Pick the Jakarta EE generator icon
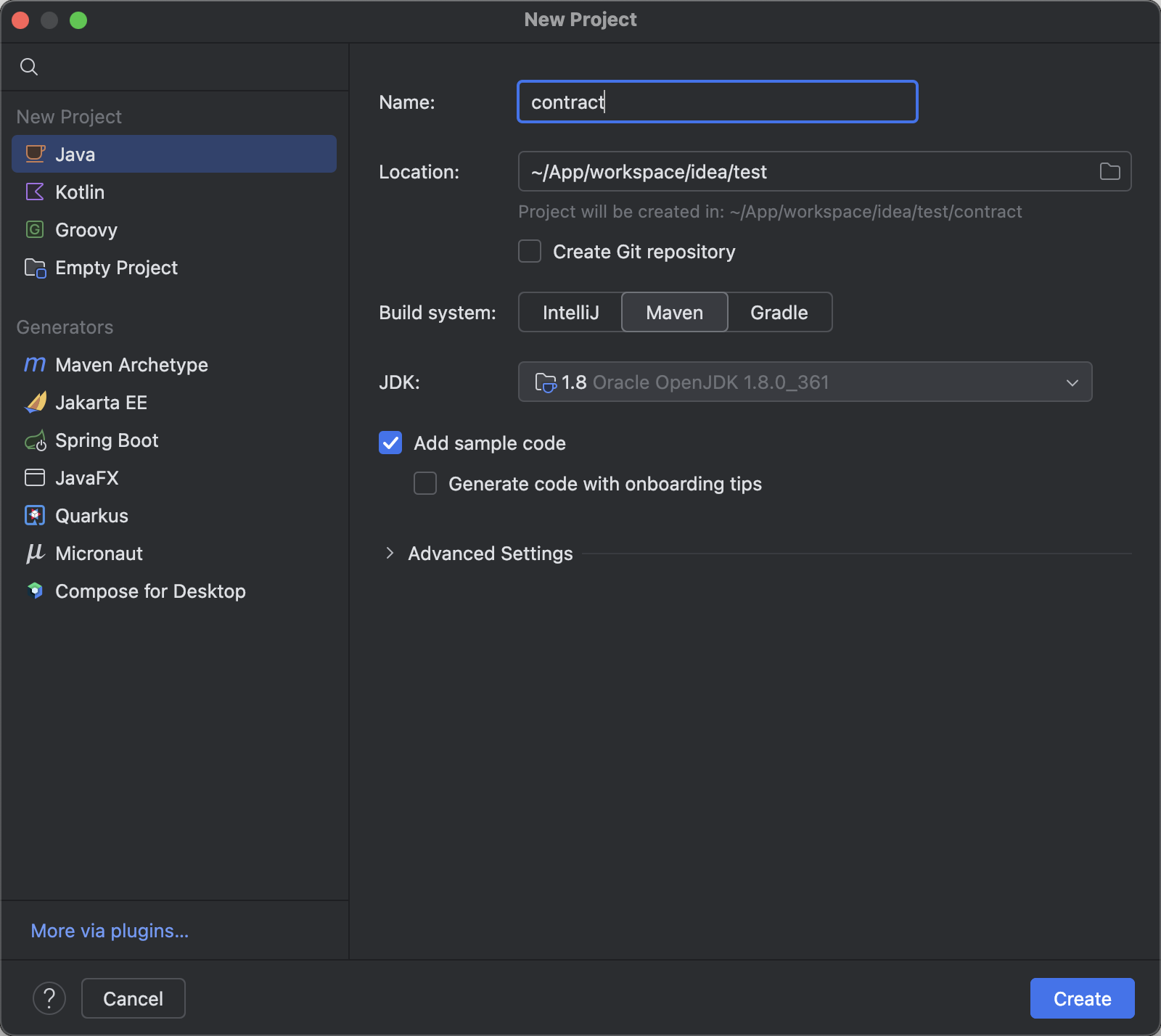The image size is (1161, 1036). click(x=35, y=402)
